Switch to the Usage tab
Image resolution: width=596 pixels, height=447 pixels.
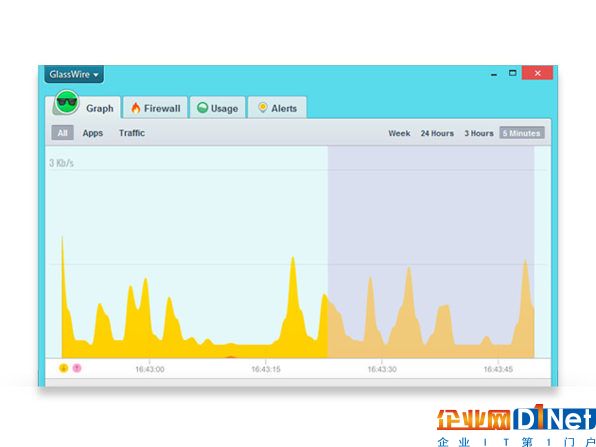tap(217, 108)
